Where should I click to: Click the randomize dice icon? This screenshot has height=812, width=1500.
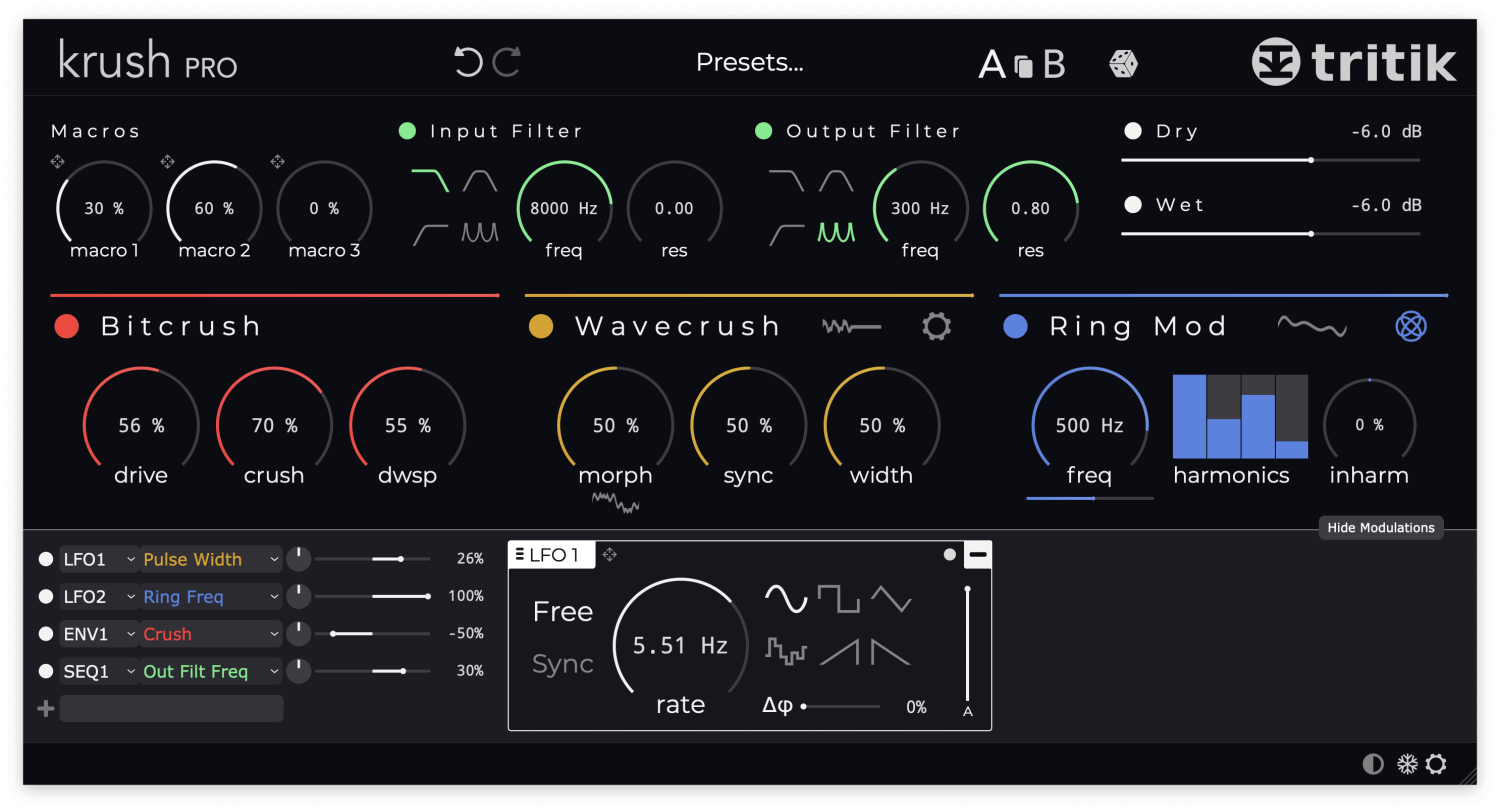tap(1123, 64)
